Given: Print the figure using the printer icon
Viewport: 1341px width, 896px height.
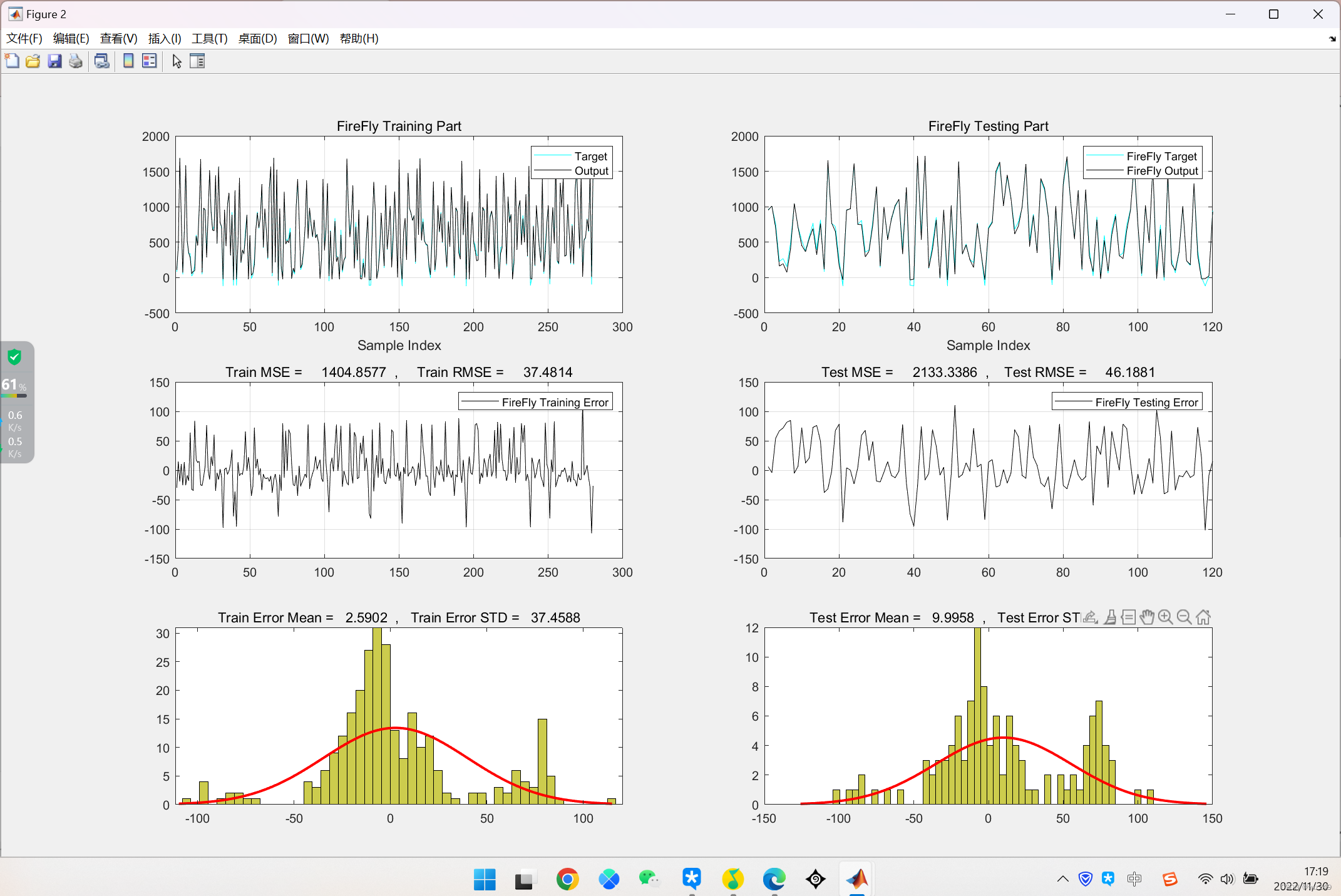Looking at the screenshot, I should (76, 61).
